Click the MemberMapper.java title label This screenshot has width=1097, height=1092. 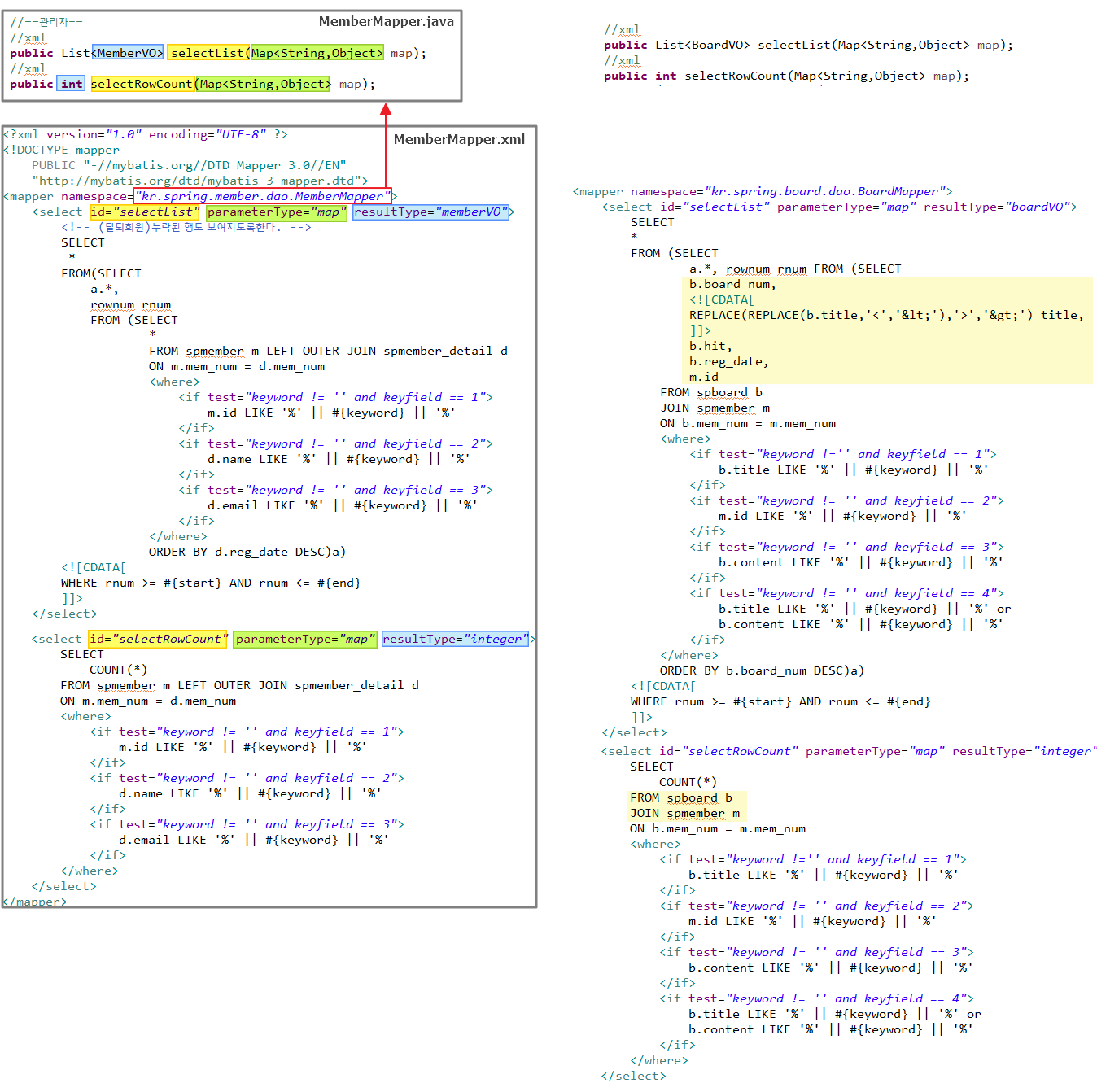coord(386,22)
